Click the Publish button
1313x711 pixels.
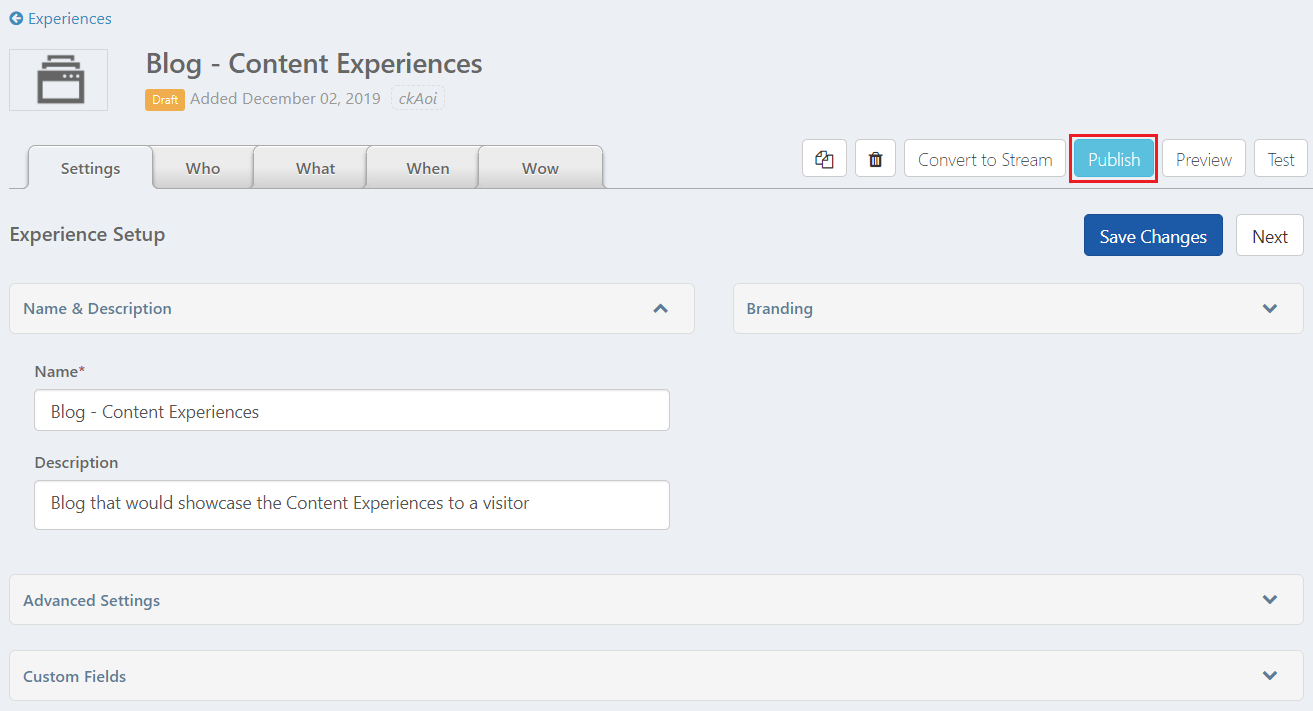(x=1114, y=159)
